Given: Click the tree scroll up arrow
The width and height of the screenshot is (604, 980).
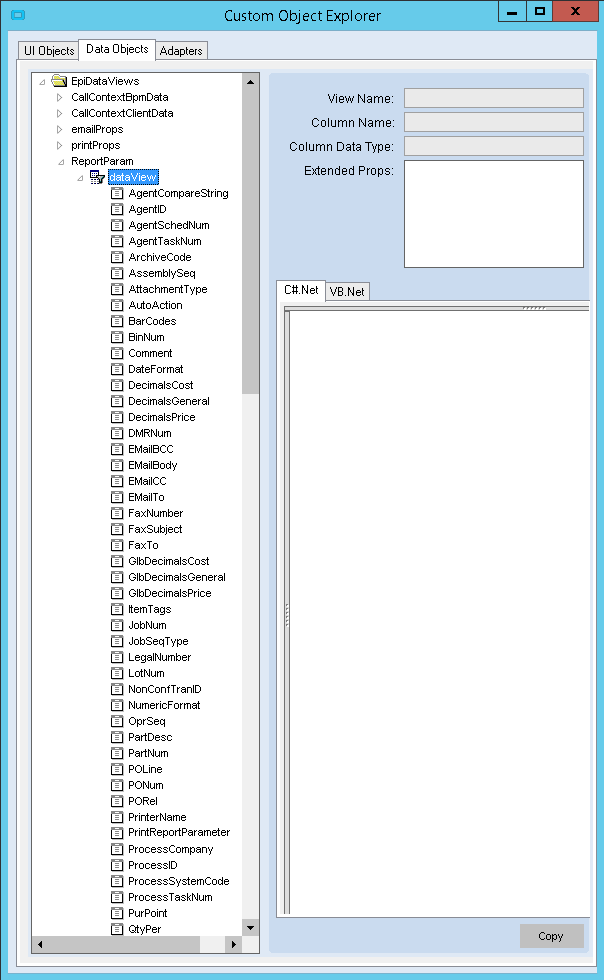Looking at the screenshot, I should tap(250, 81).
